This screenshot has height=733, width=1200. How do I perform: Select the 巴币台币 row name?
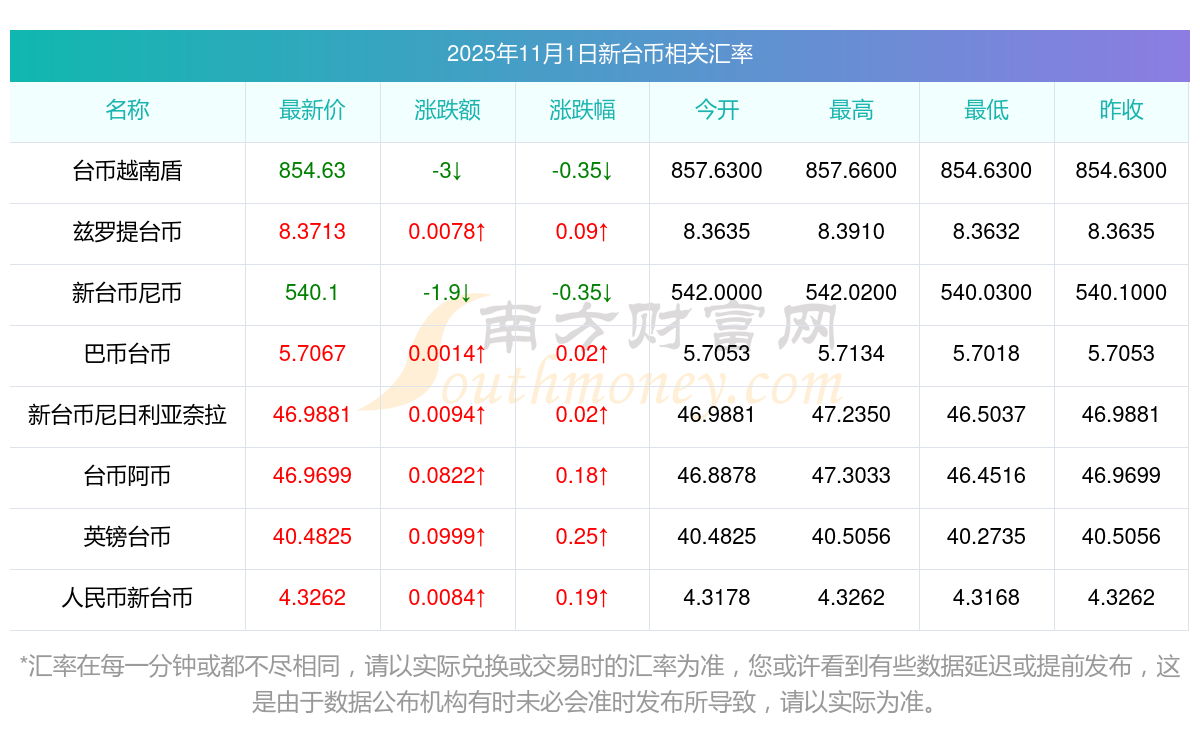(127, 354)
